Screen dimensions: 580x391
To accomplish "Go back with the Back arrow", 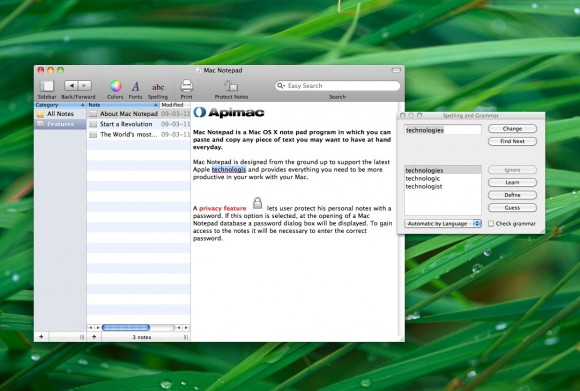I will 71,85.
